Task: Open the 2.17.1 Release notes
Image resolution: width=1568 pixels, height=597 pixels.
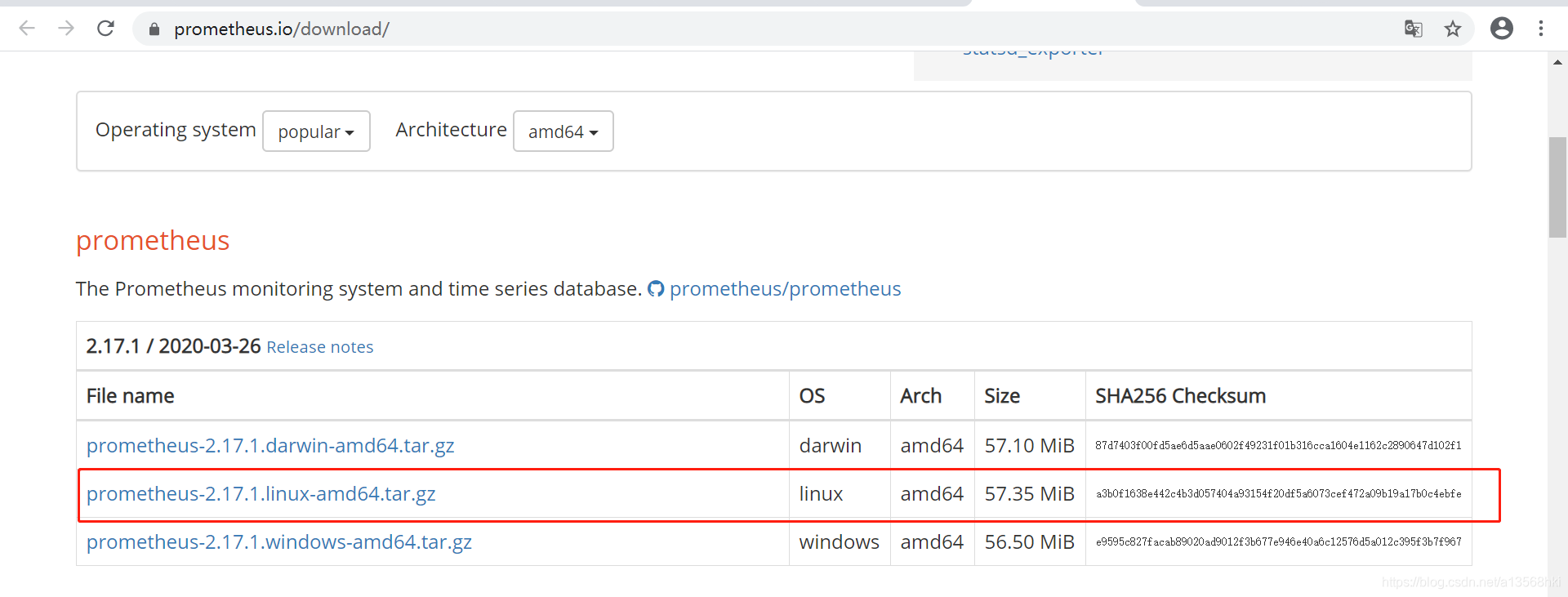Action: 319,346
